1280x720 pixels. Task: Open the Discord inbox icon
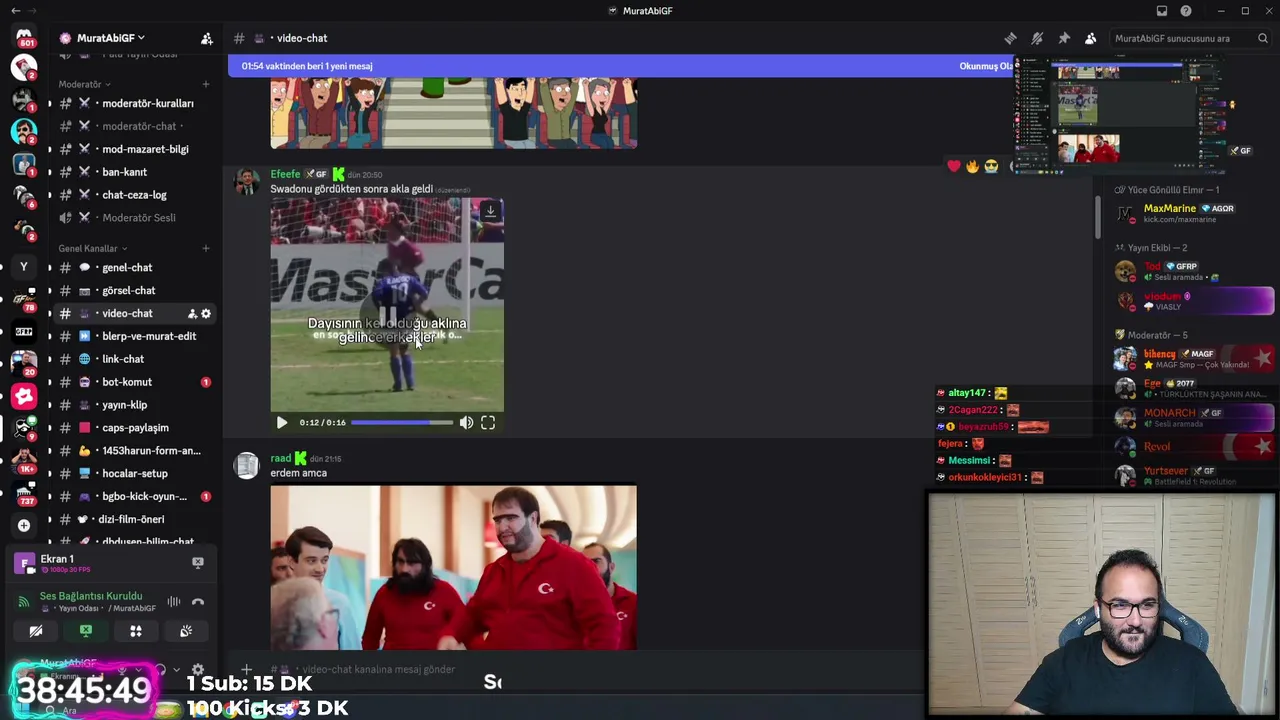(x=1162, y=11)
